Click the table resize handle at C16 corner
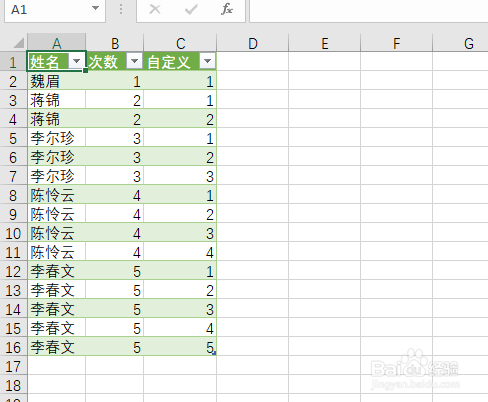This screenshot has width=488, height=402. 214,353
